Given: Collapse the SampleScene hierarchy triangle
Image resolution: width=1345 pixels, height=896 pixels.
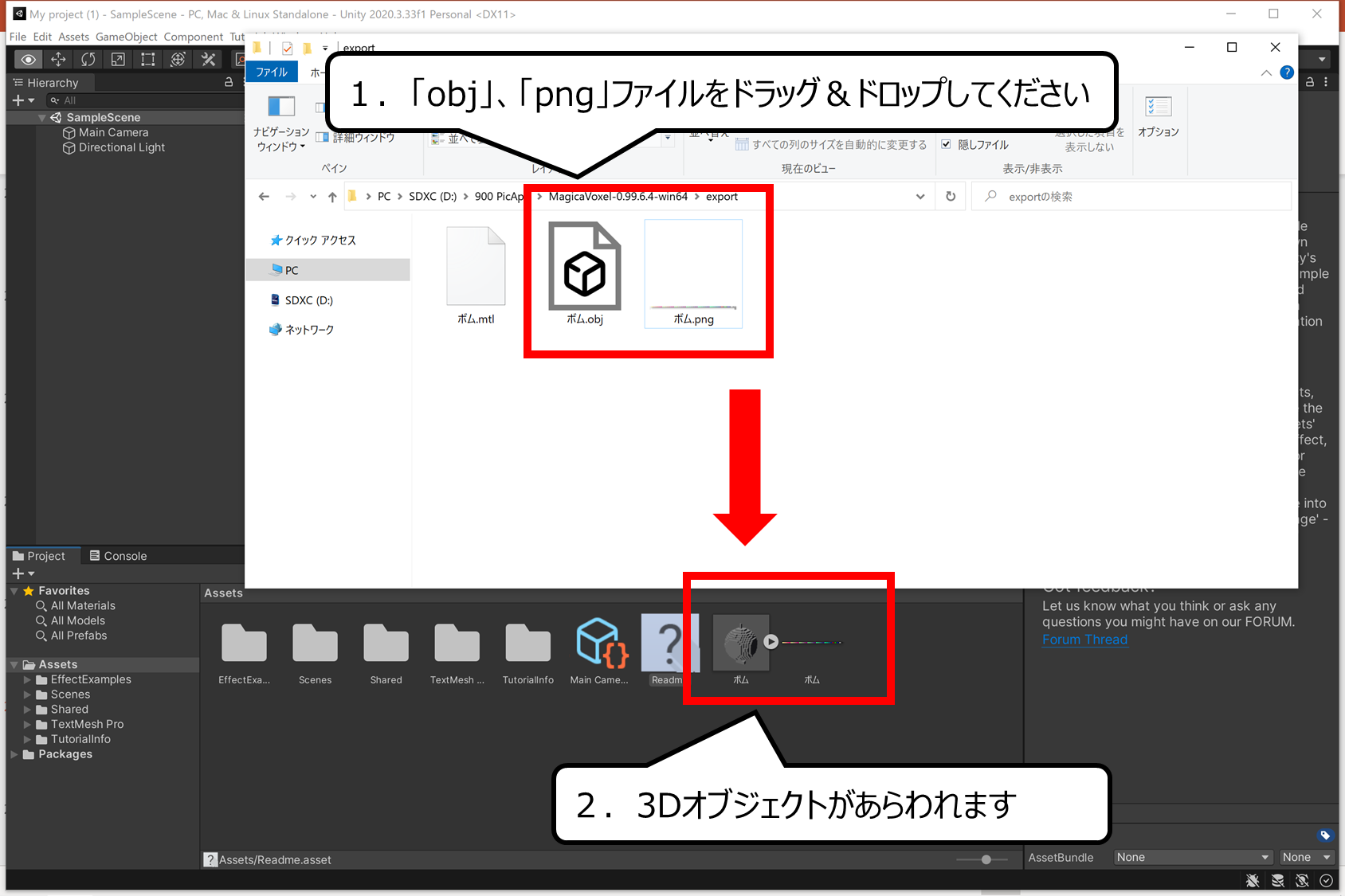Looking at the screenshot, I should point(42,117).
